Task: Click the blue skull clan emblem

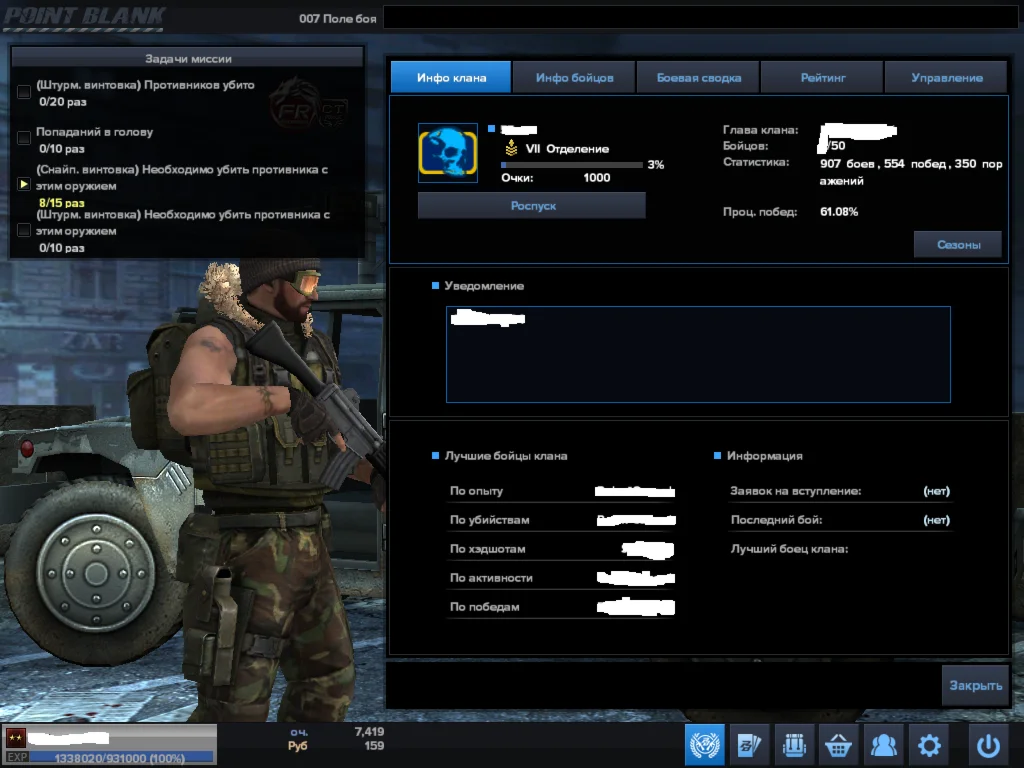Action: click(x=448, y=153)
